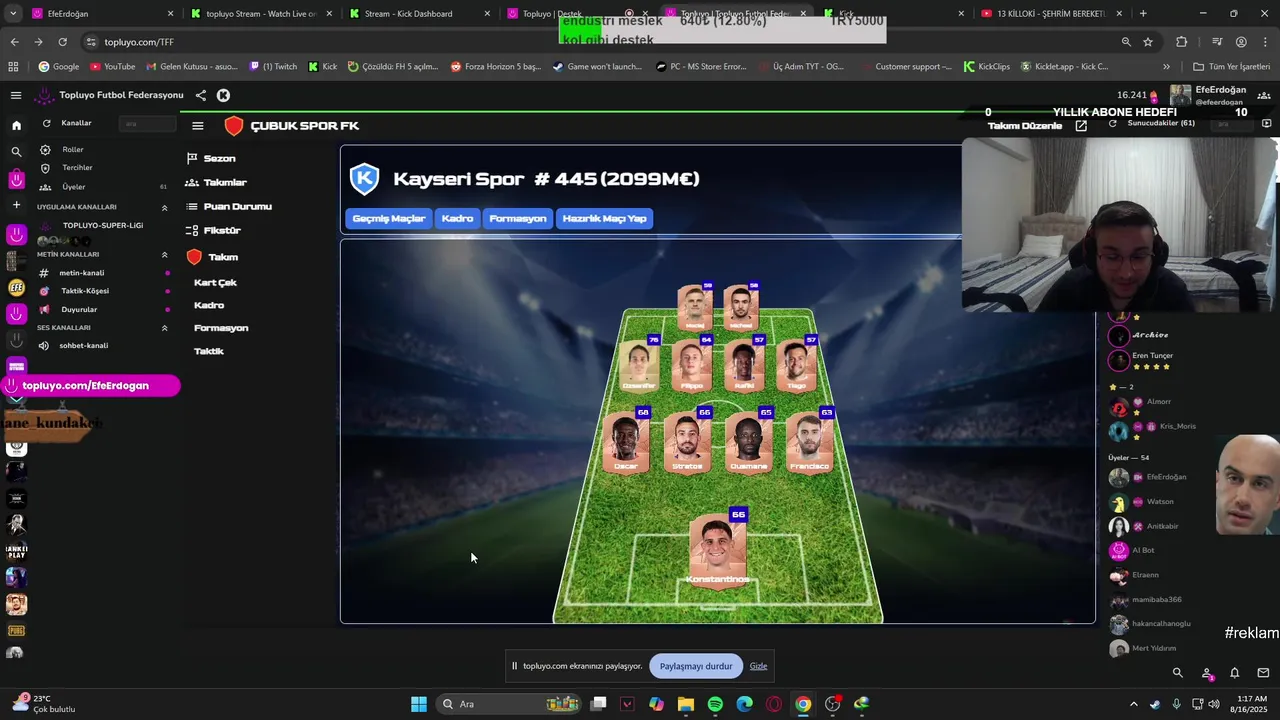Select defender Ousmane card
The width and height of the screenshot is (1280, 720).
[x=748, y=441]
